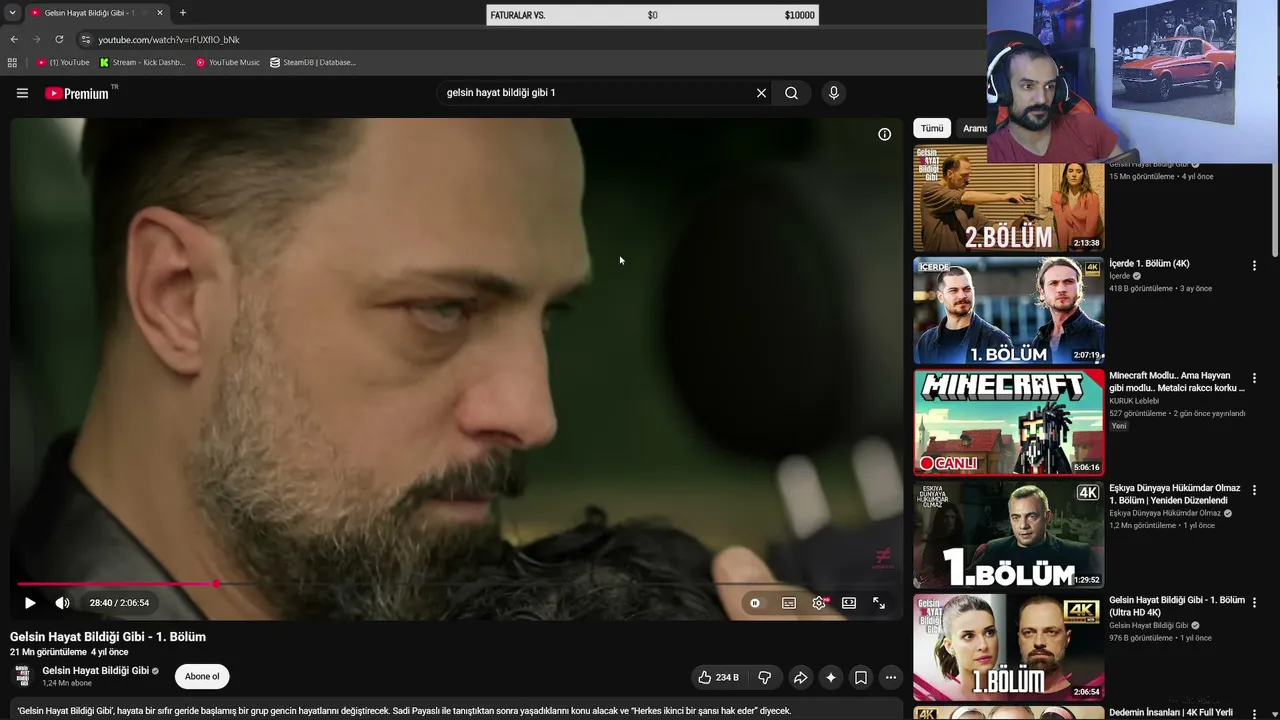Focus the YouTube search input field
The image size is (1280, 720).
[596, 93]
